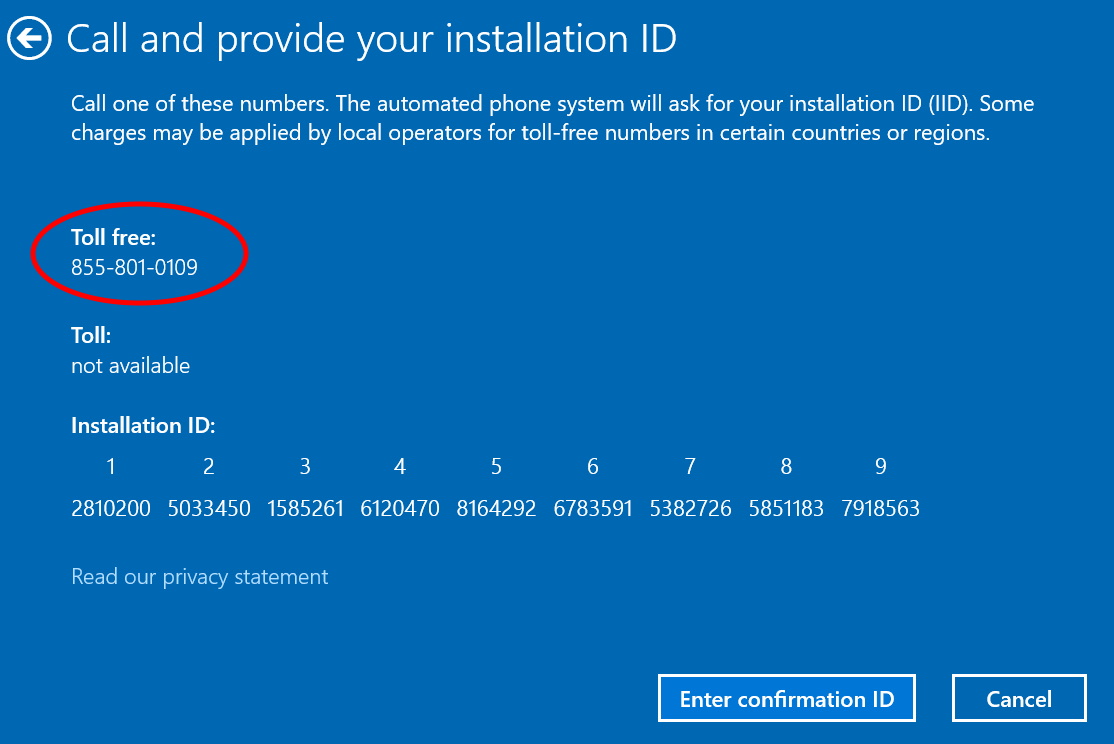
Task: Click installation ID block 6120470
Action: (400, 508)
